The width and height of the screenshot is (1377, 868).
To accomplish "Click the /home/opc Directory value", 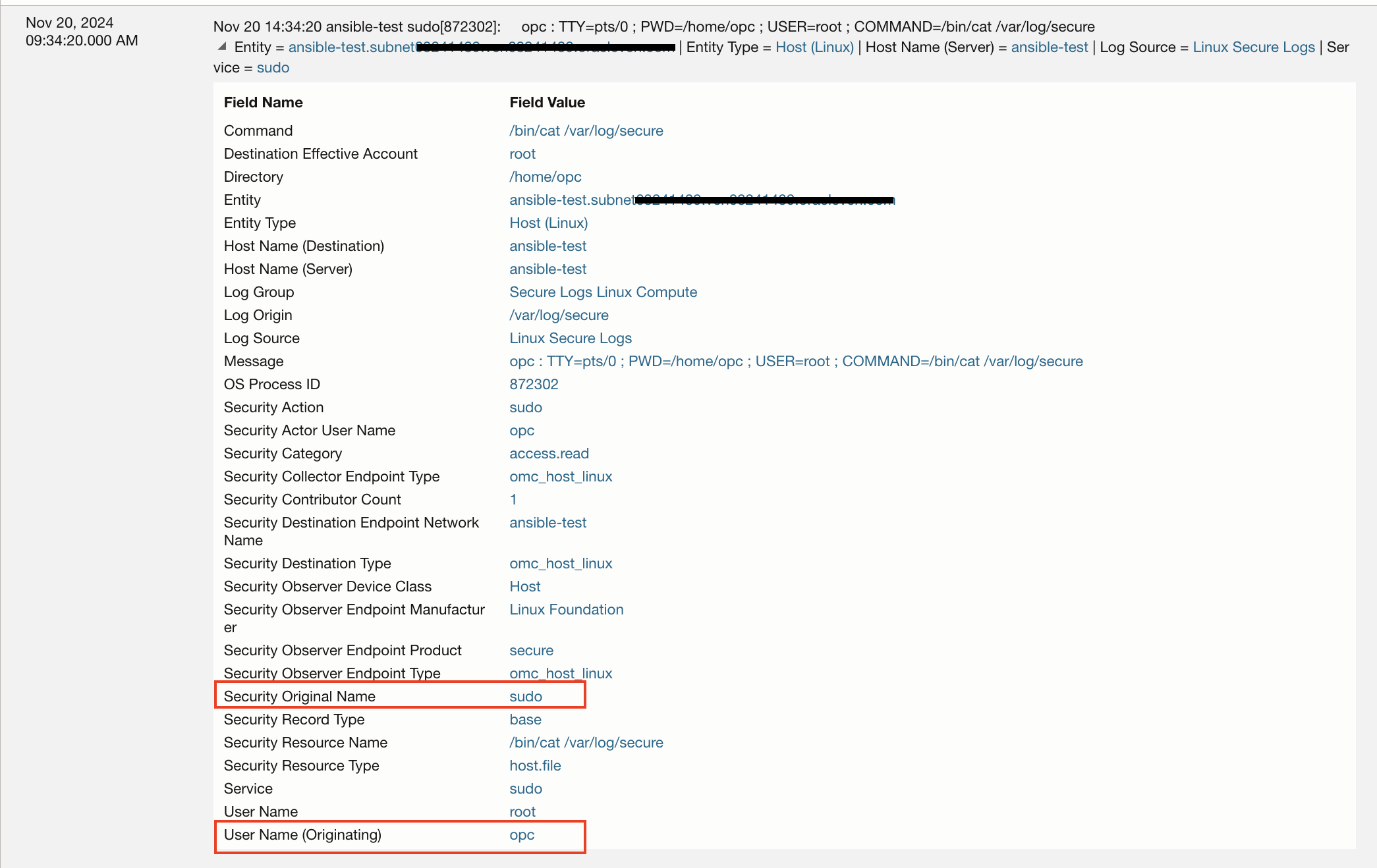I will coord(545,176).
